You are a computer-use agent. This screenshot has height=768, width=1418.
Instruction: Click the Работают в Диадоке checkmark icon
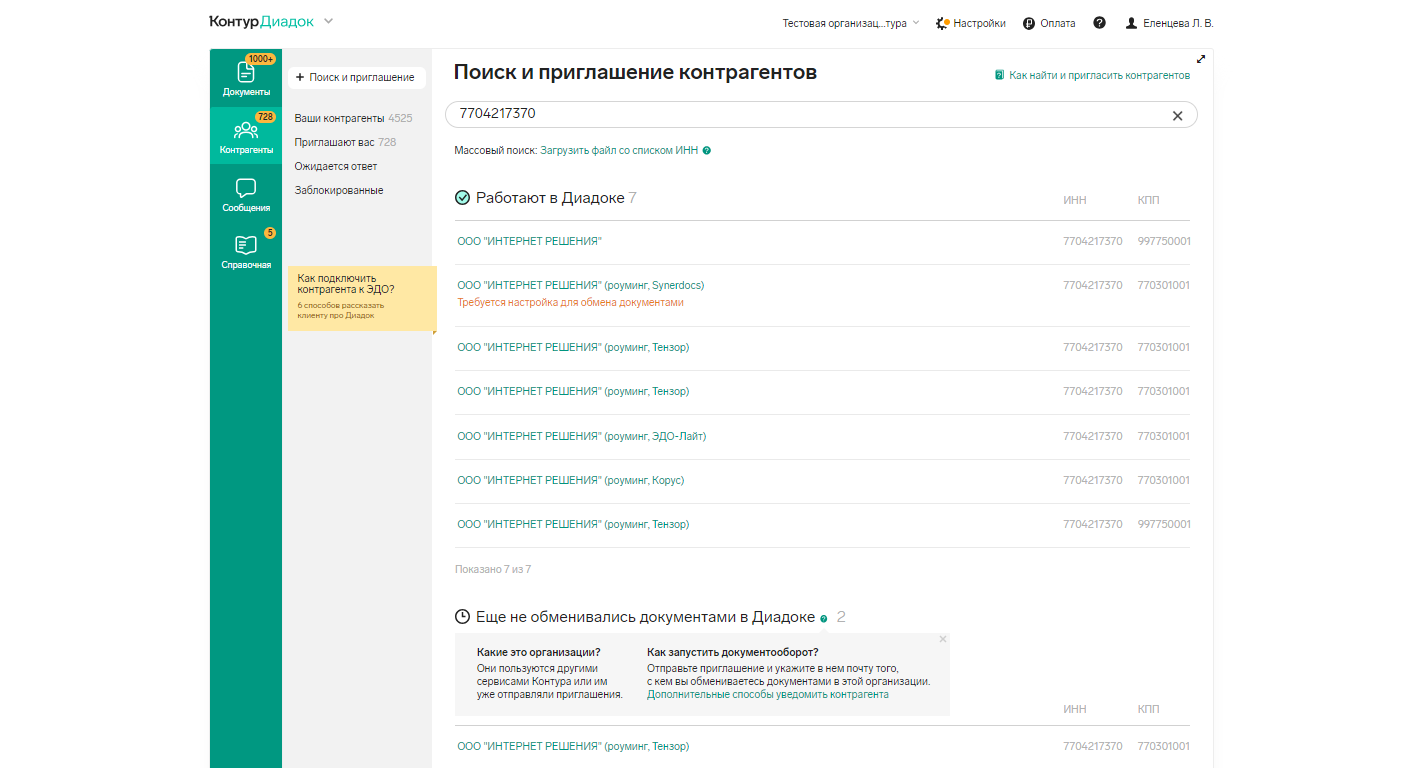[x=462, y=198]
